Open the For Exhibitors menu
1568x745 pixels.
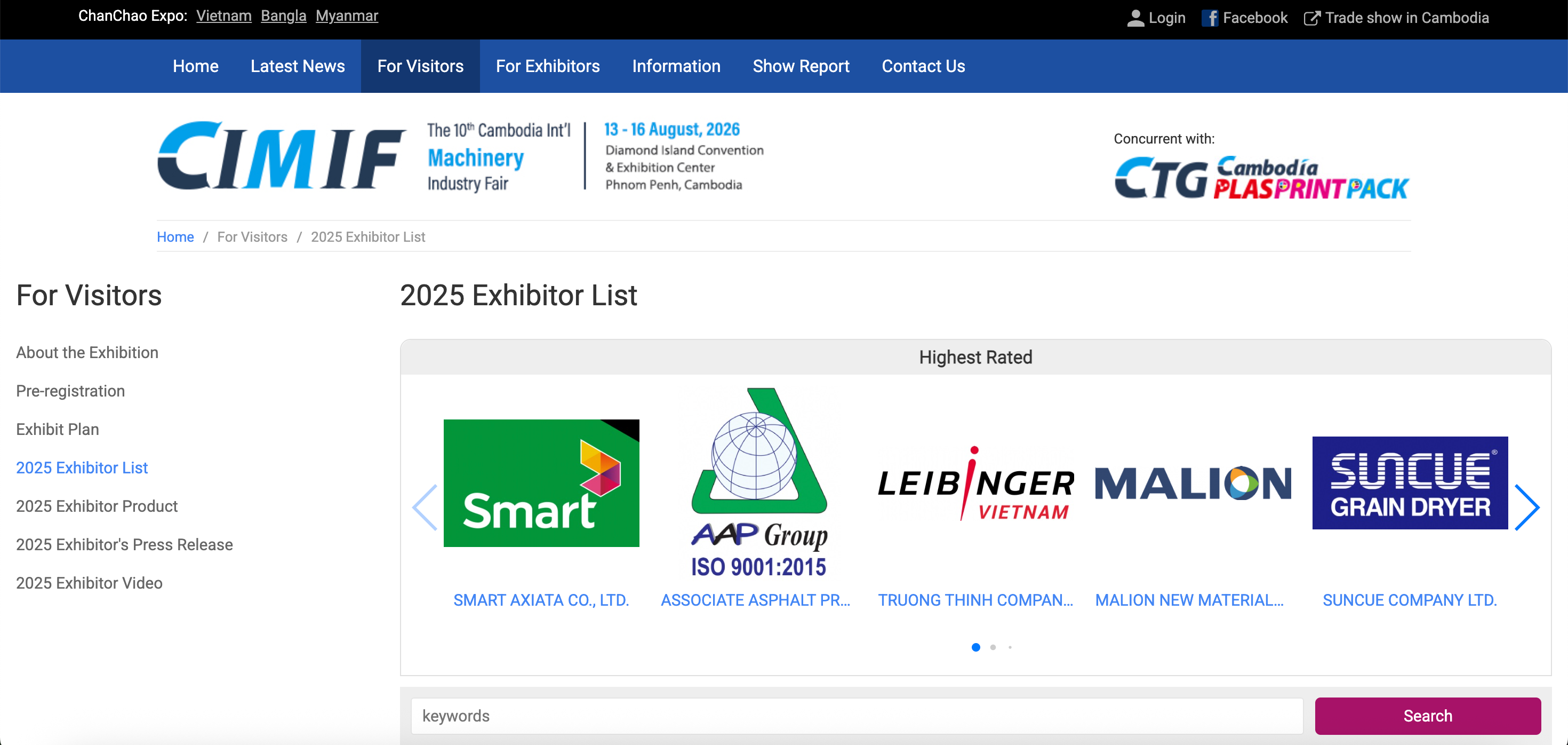tap(547, 66)
